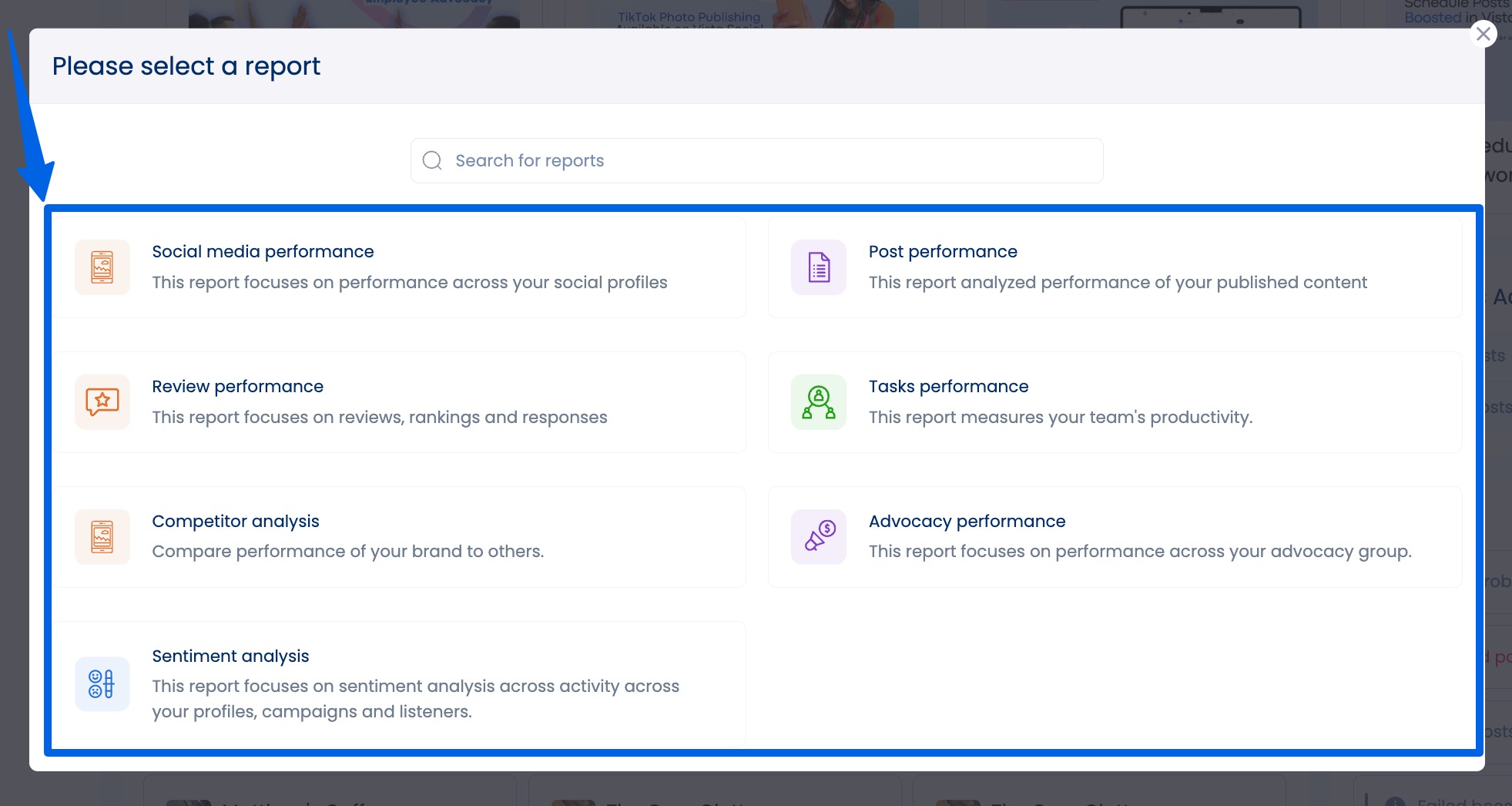This screenshot has width=1512, height=806.
Task: Click the magnifier icon in the search box
Action: (x=433, y=160)
